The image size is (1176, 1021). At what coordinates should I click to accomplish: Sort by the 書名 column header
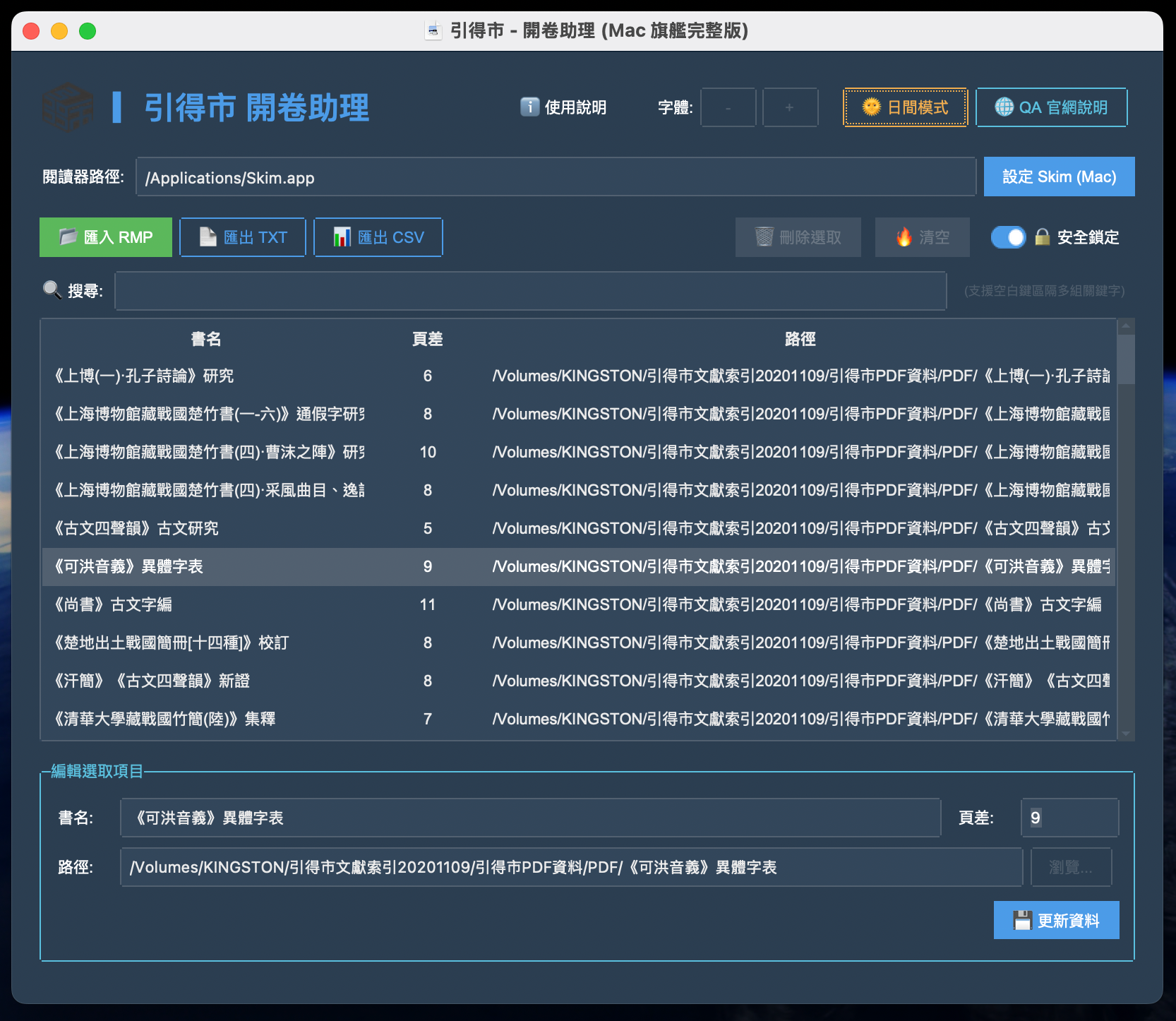(x=206, y=339)
